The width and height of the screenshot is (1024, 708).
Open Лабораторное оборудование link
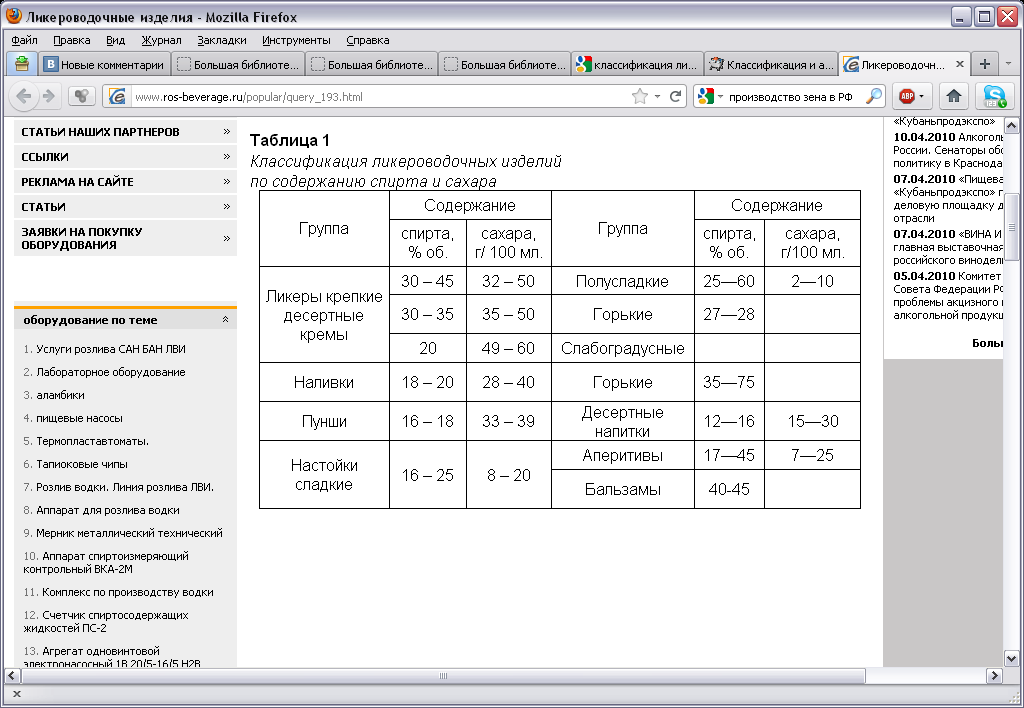point(111,372)
